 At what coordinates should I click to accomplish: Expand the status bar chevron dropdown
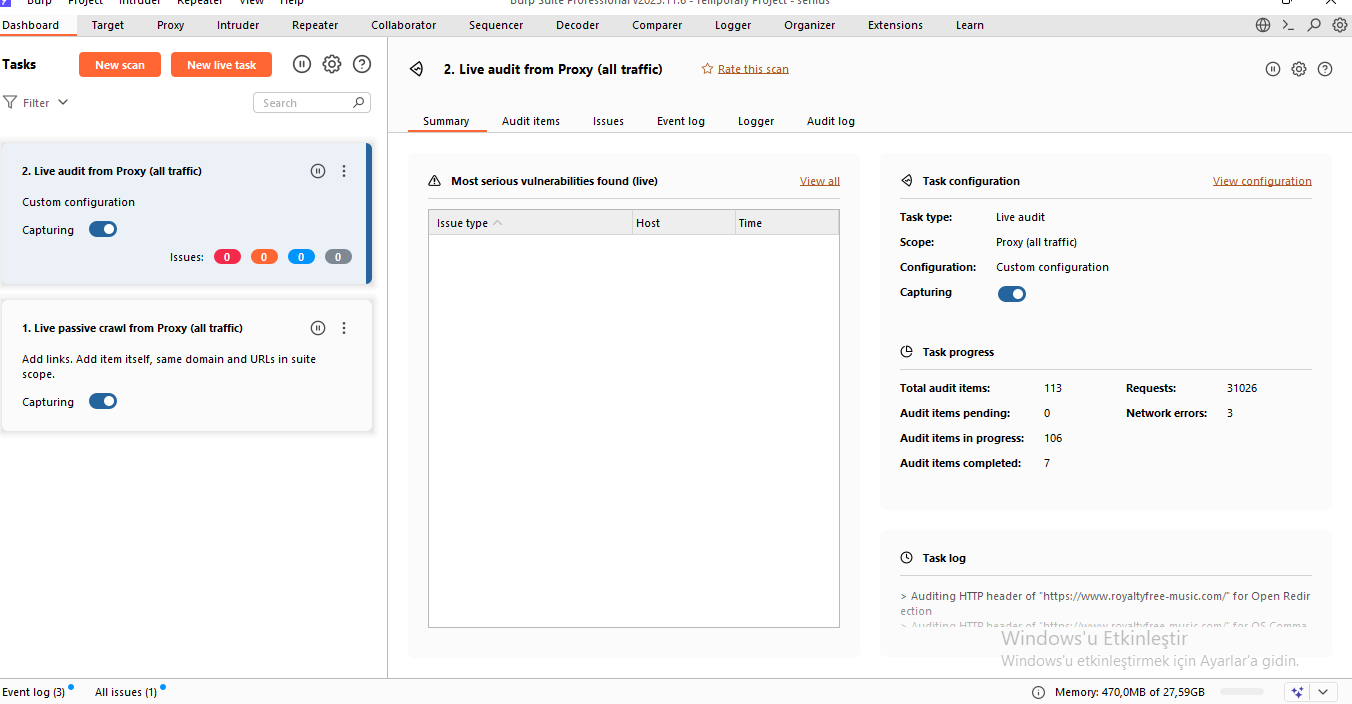1324,692
